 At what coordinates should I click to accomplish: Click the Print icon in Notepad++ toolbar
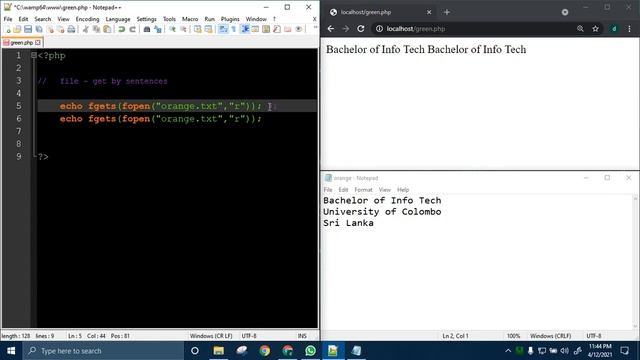71,29
